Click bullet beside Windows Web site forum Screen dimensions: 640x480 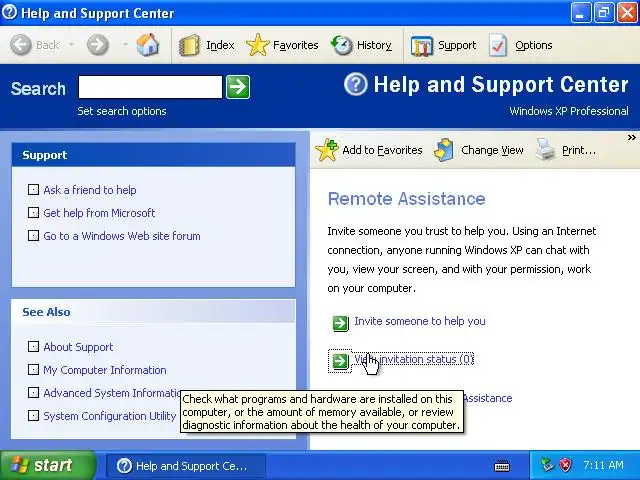tap(33, 236)
